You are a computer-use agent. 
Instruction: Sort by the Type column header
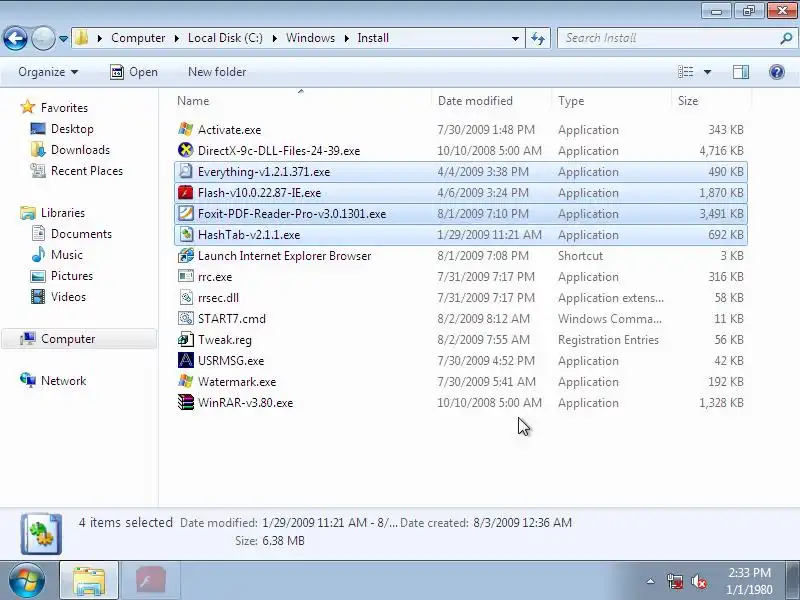pyautogui.click(x=612, y=101)
